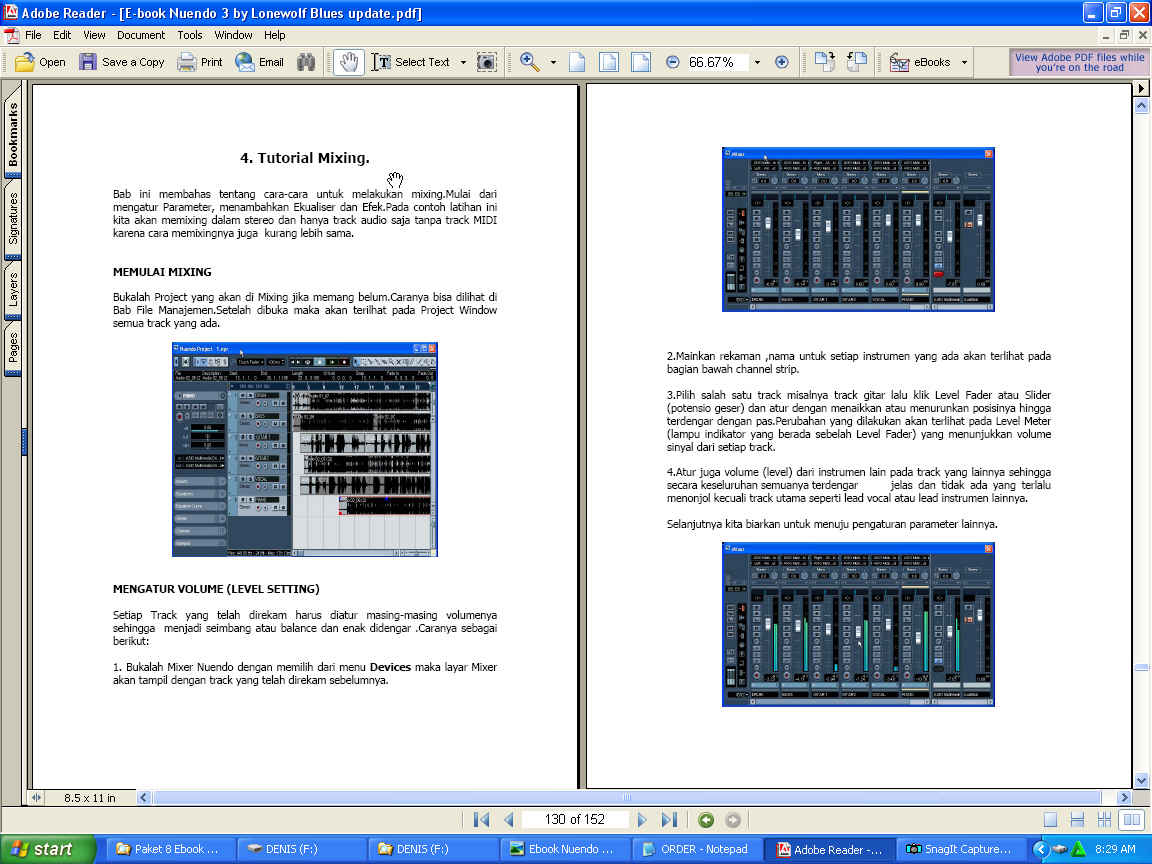Click the horizontal scrollbar right arrow

tap(1124, 798)
